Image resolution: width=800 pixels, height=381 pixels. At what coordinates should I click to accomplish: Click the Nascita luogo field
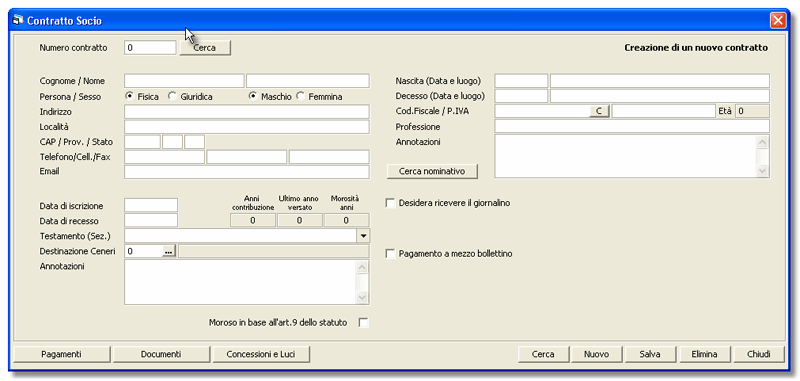click(660, 81)
